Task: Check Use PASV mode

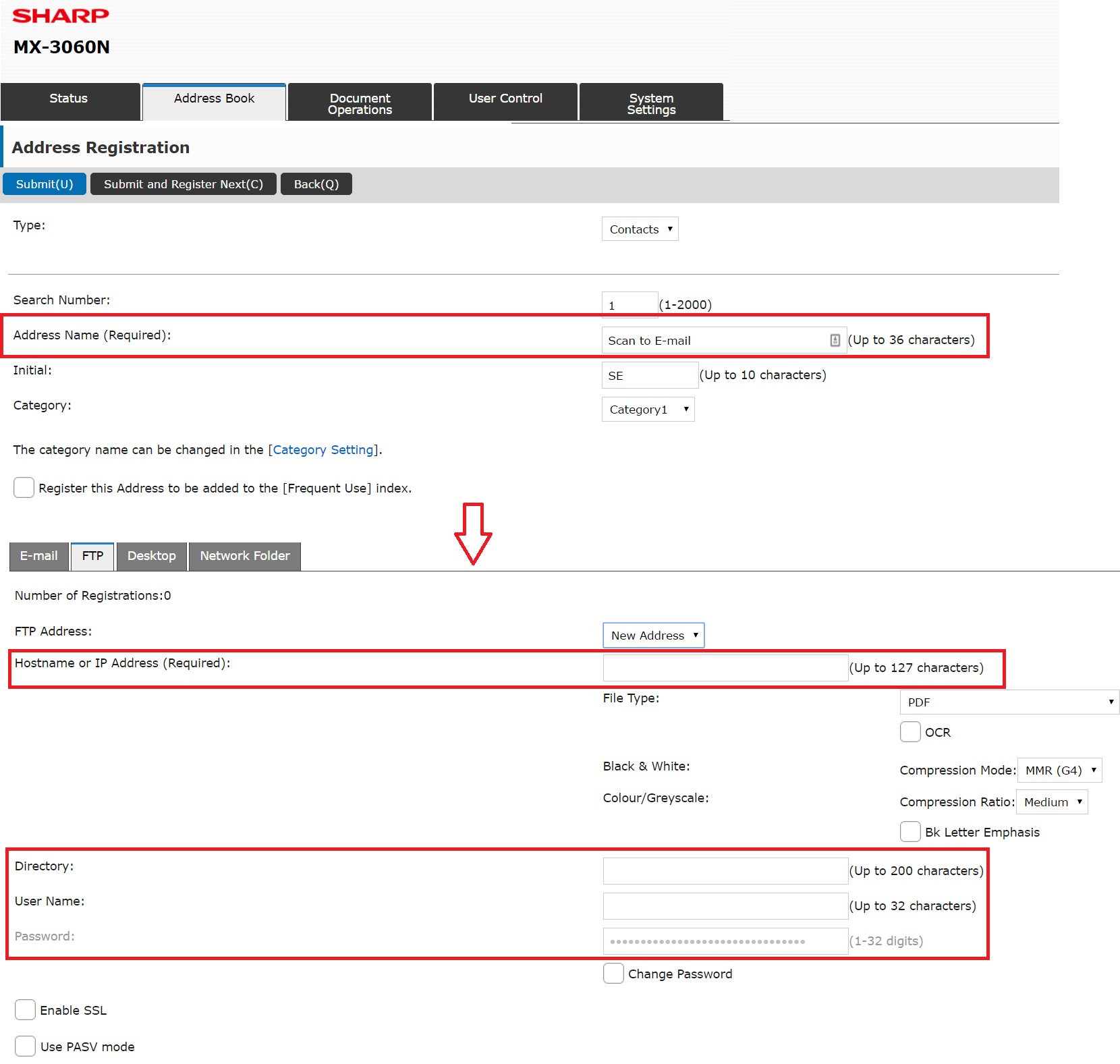Action: coord(26,1046)
